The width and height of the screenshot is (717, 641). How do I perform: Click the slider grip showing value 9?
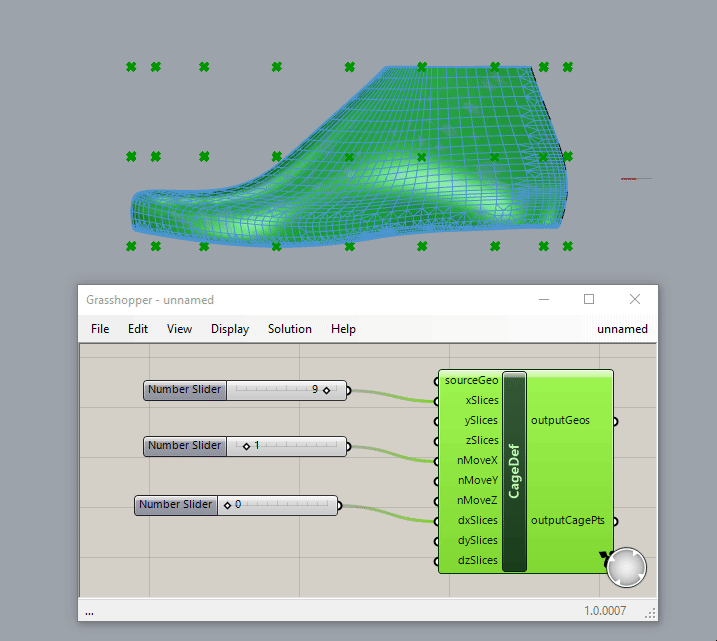326,390
